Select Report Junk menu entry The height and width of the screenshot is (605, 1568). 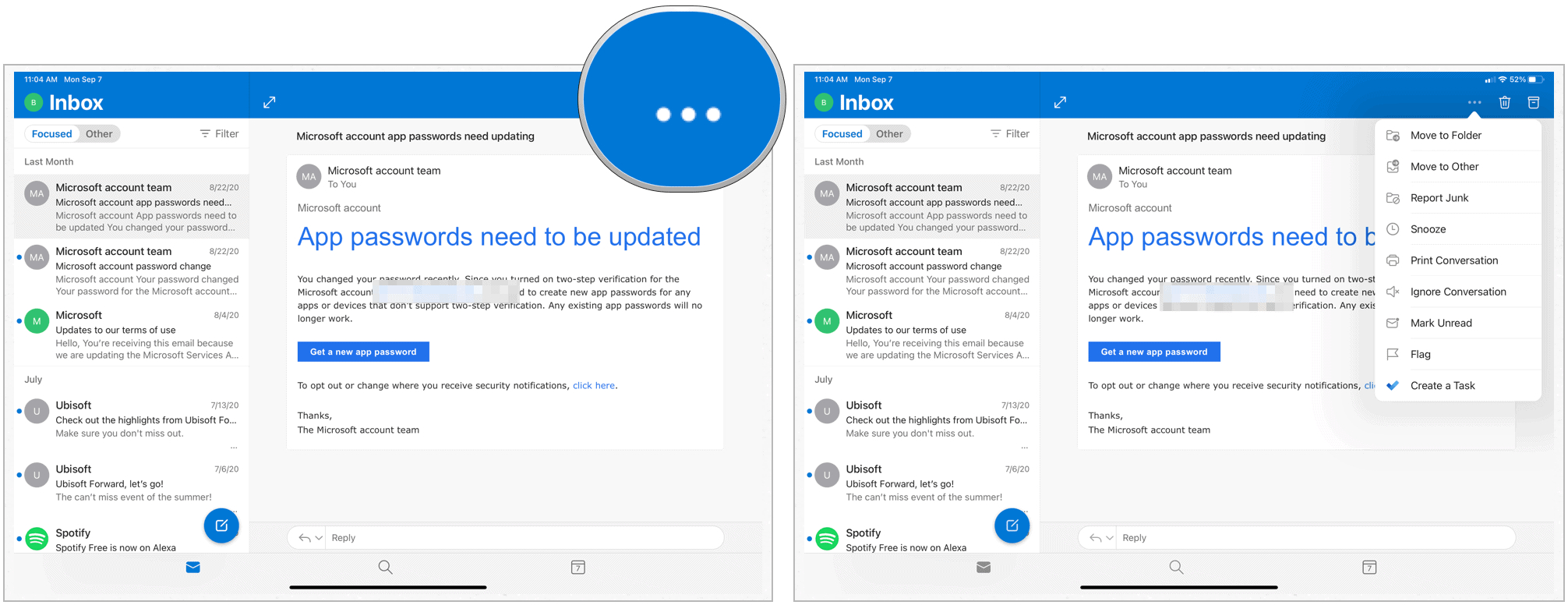pyautogui.click(x=1458, y=198)
